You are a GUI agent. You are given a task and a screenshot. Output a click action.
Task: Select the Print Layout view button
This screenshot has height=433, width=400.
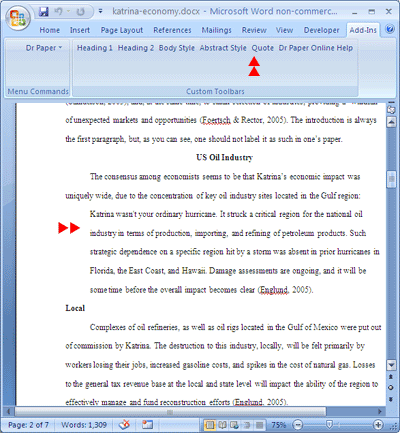[210, 425]
